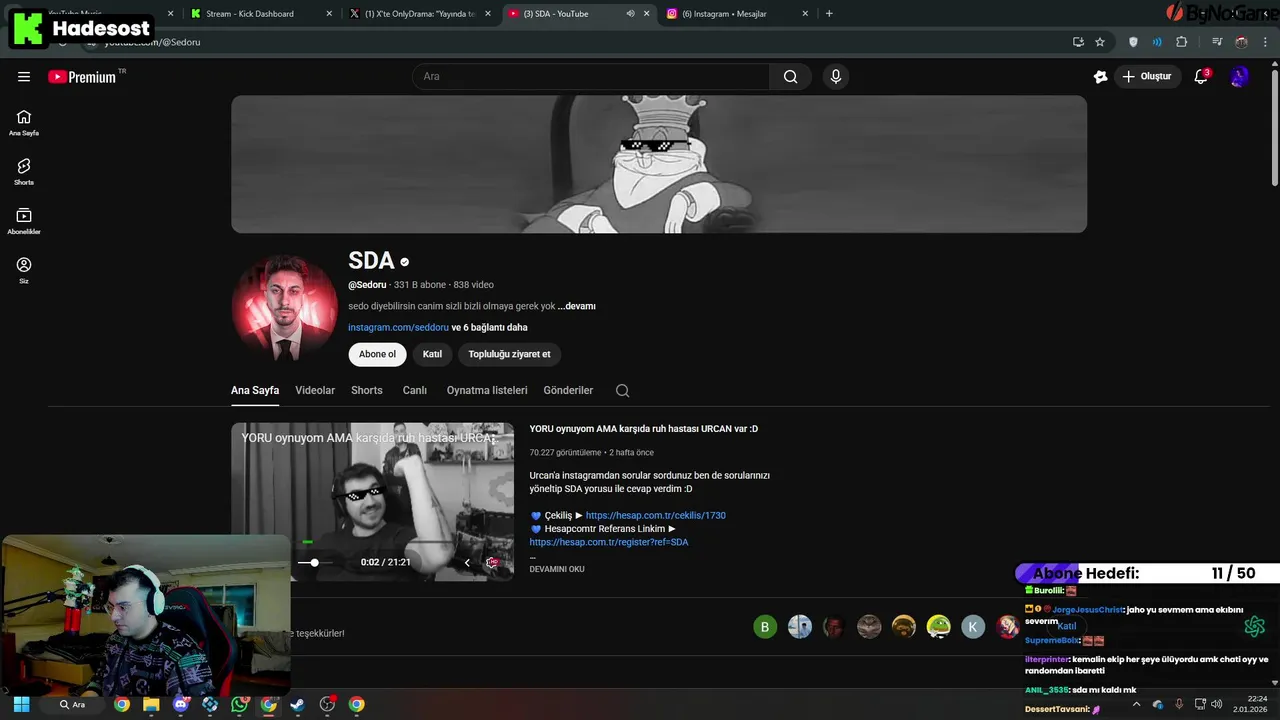This screenshot has height=720, width=1280.
Task: Go to Ana Sayfa in sidebar
Action: click(24, 123)
